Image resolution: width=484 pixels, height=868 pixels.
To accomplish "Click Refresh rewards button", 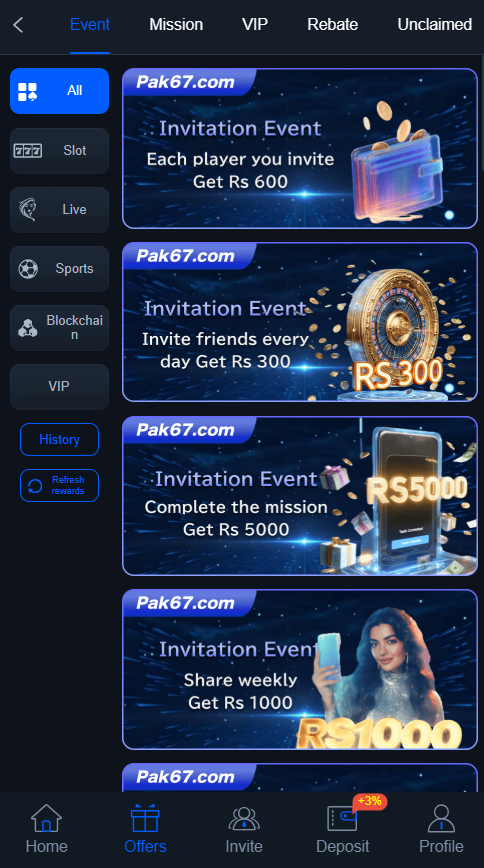I will pyautogui.click(x=59, y=485).
